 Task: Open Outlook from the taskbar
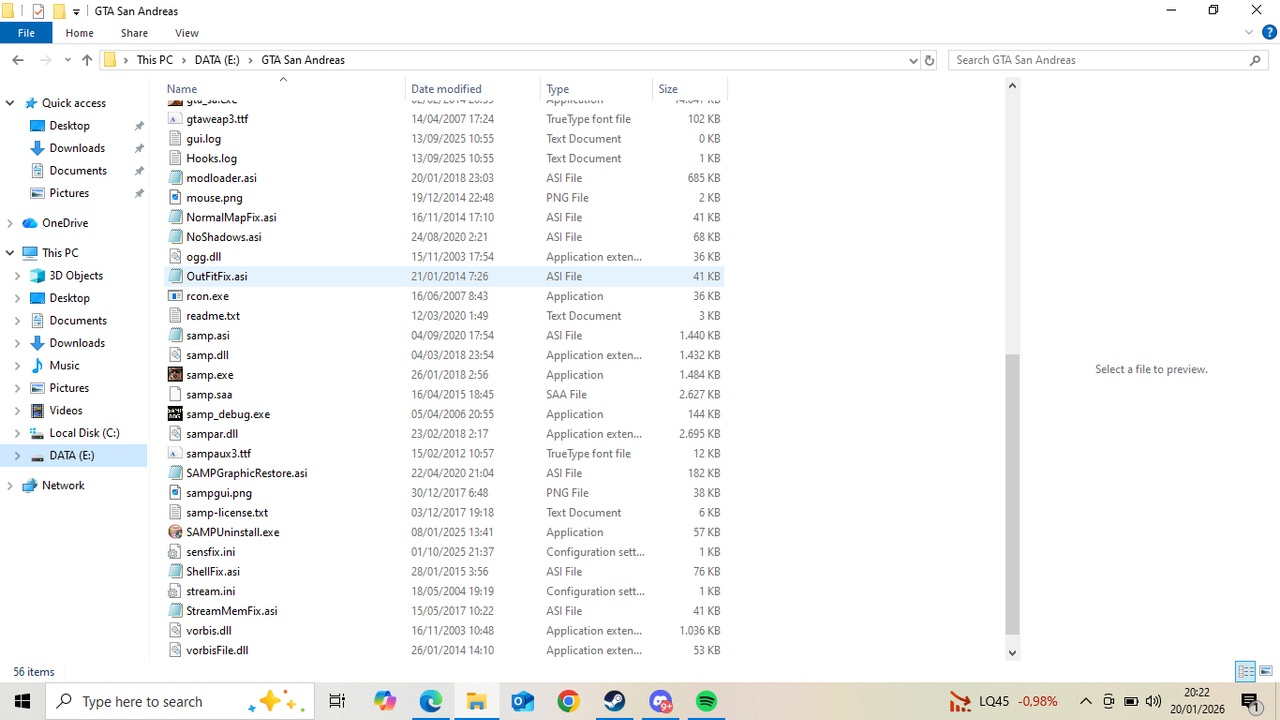522,701
